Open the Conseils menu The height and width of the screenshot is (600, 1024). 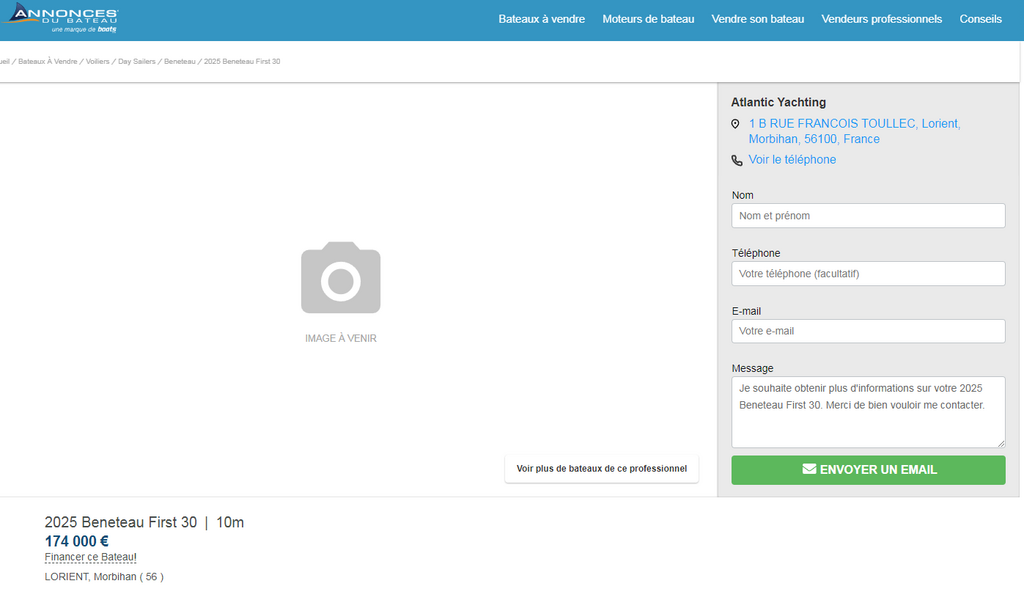coord(980,20)
